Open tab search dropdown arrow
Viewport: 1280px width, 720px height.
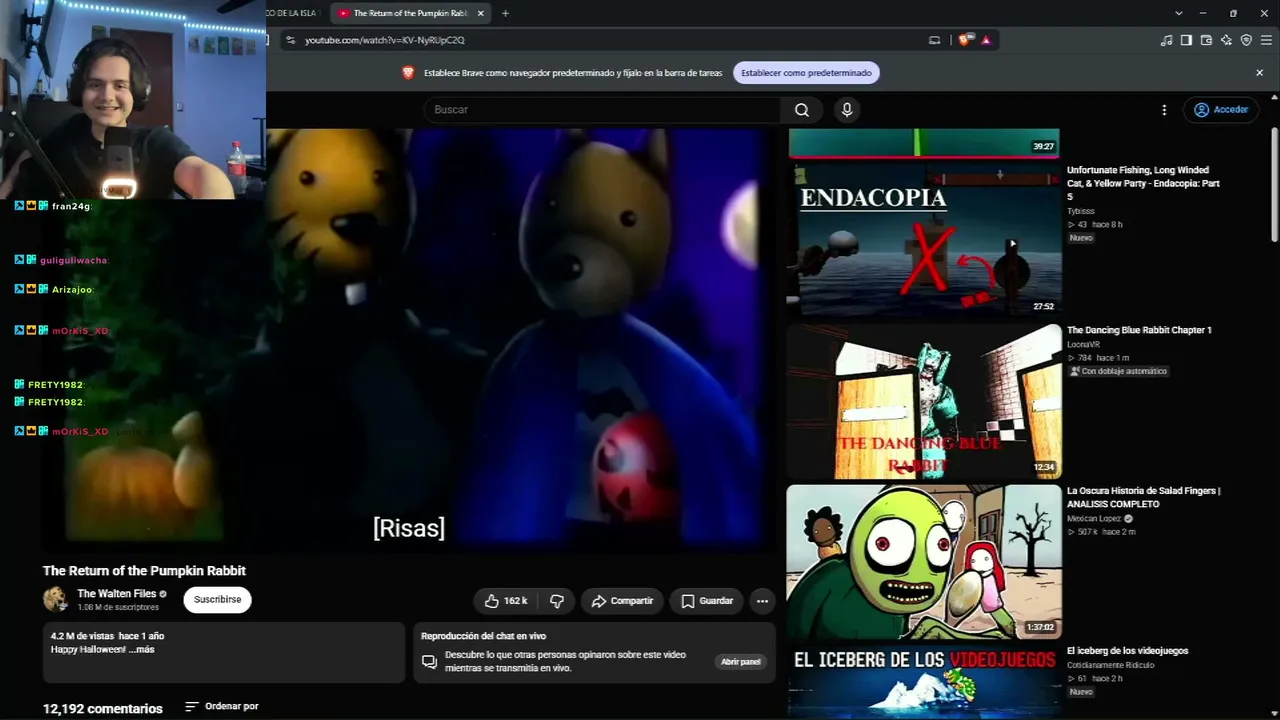point(1179,13)
